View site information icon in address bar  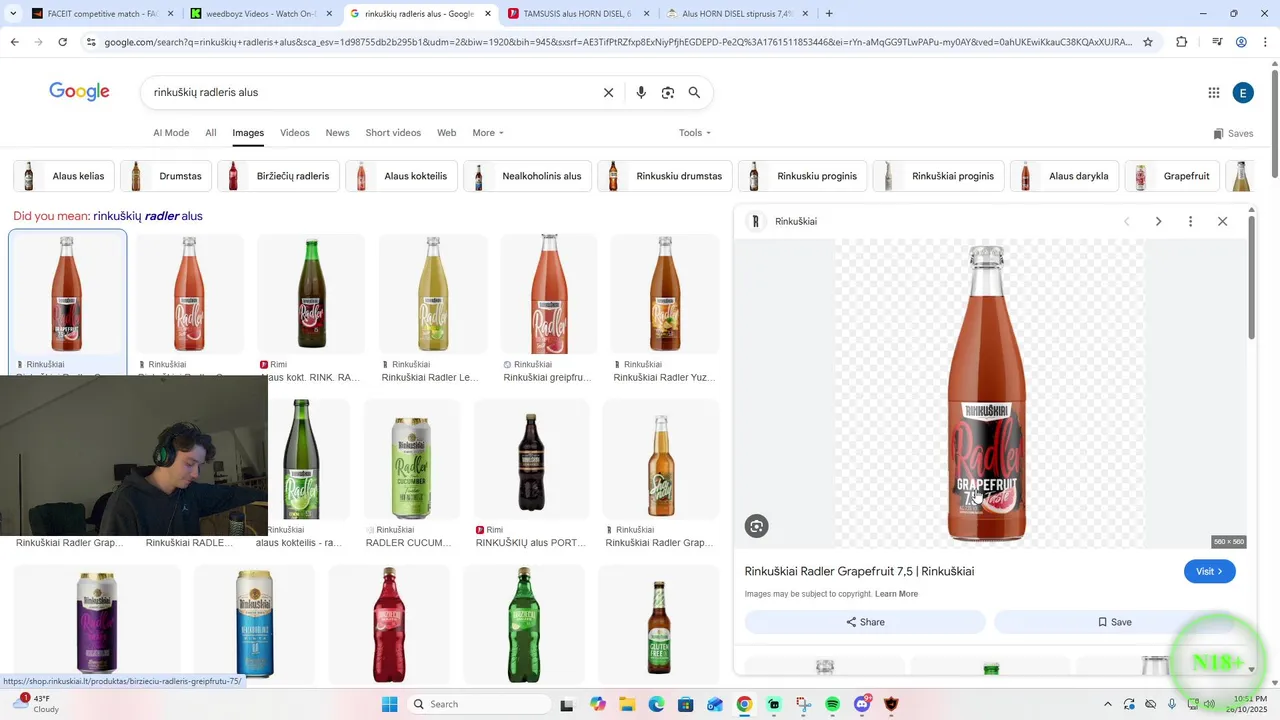[x=91, y=42]
